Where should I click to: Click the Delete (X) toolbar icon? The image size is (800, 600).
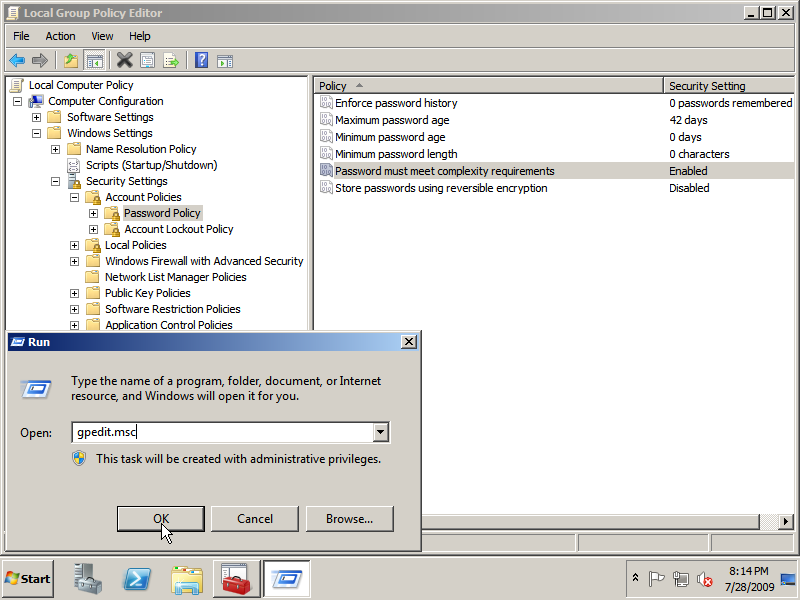click(x=124, y=61)
